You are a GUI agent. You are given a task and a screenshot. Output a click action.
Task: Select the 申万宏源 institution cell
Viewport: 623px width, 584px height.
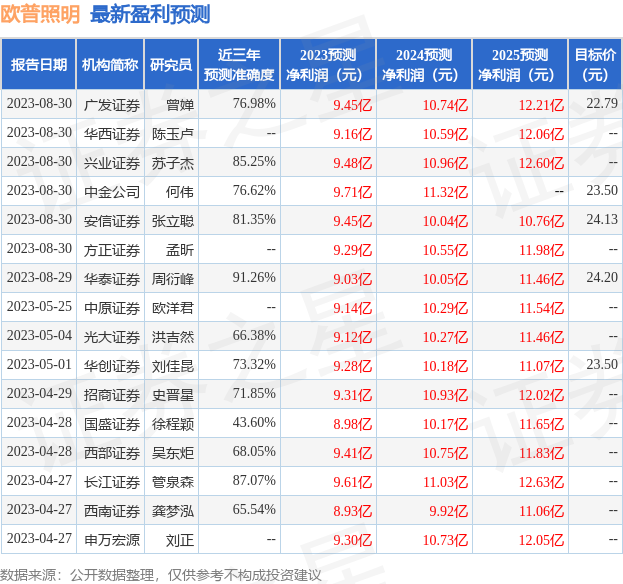click(112, 540)
